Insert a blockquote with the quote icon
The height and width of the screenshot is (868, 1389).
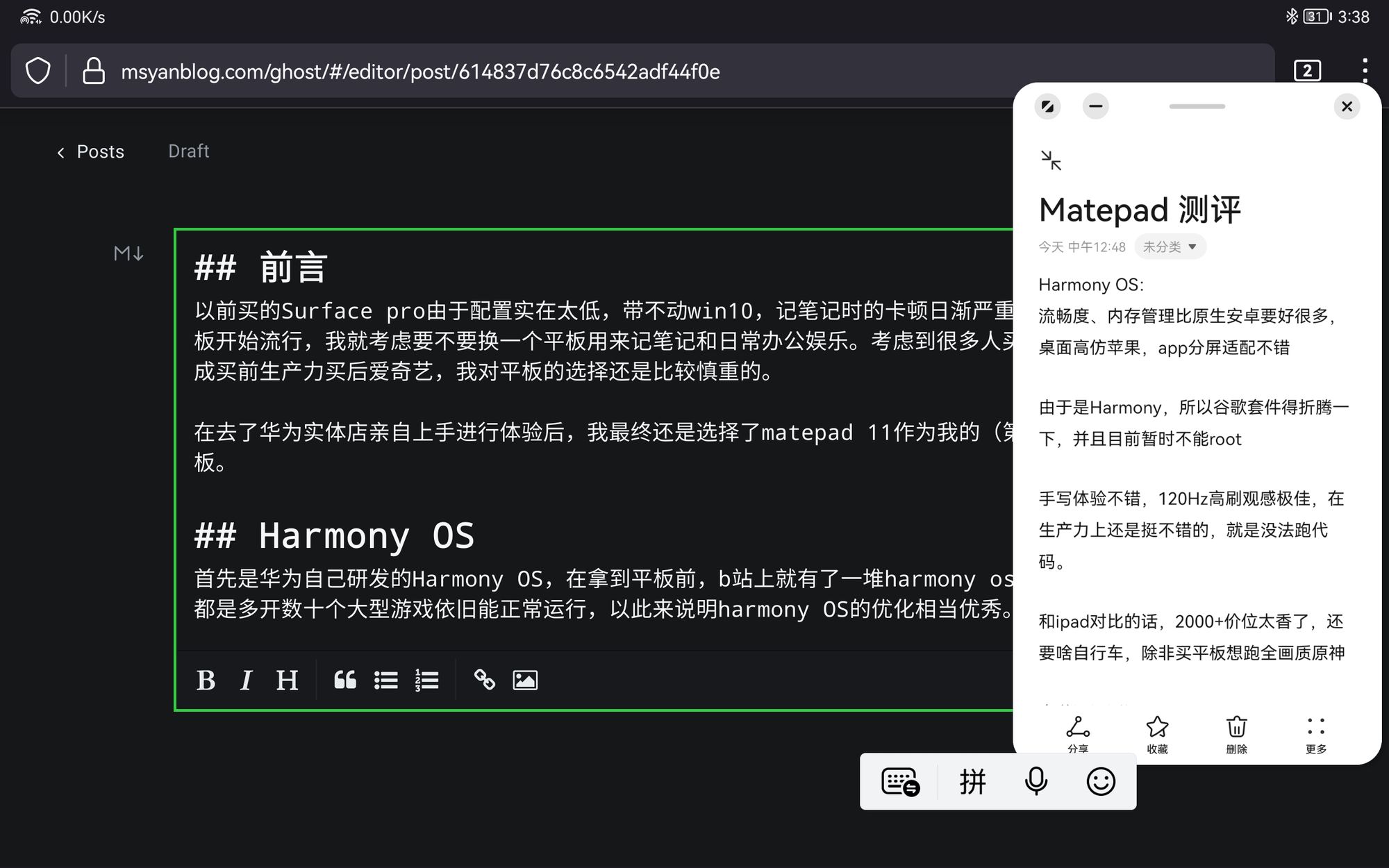(x=345, y=680)
